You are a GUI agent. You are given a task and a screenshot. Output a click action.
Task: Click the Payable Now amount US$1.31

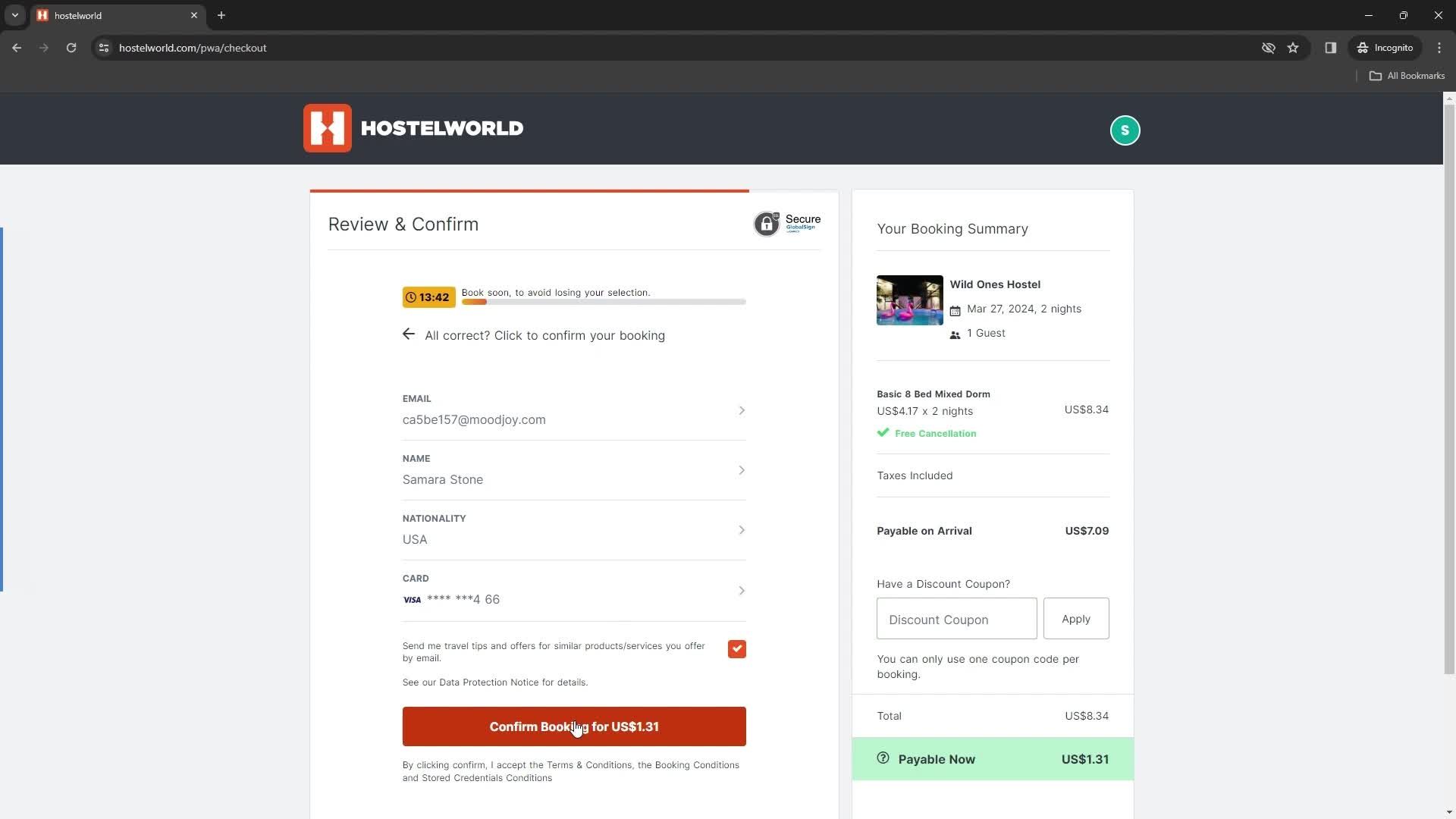point(1084,759)
